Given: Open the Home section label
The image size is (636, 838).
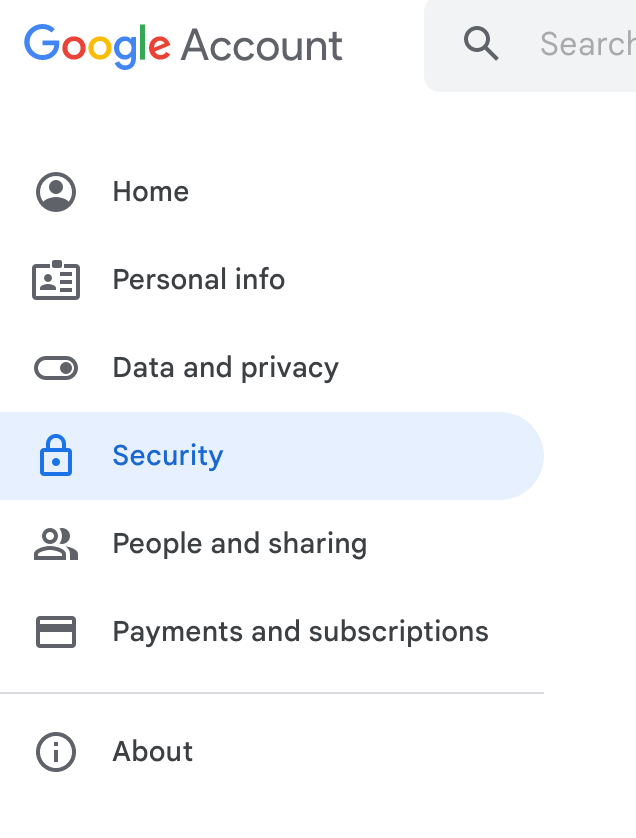Looking at the screenshot, I should (x=150, y=192).
